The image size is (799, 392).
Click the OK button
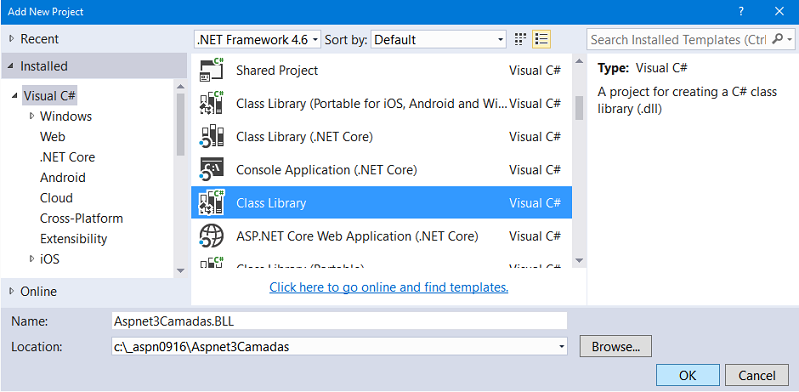pos(688,375)
